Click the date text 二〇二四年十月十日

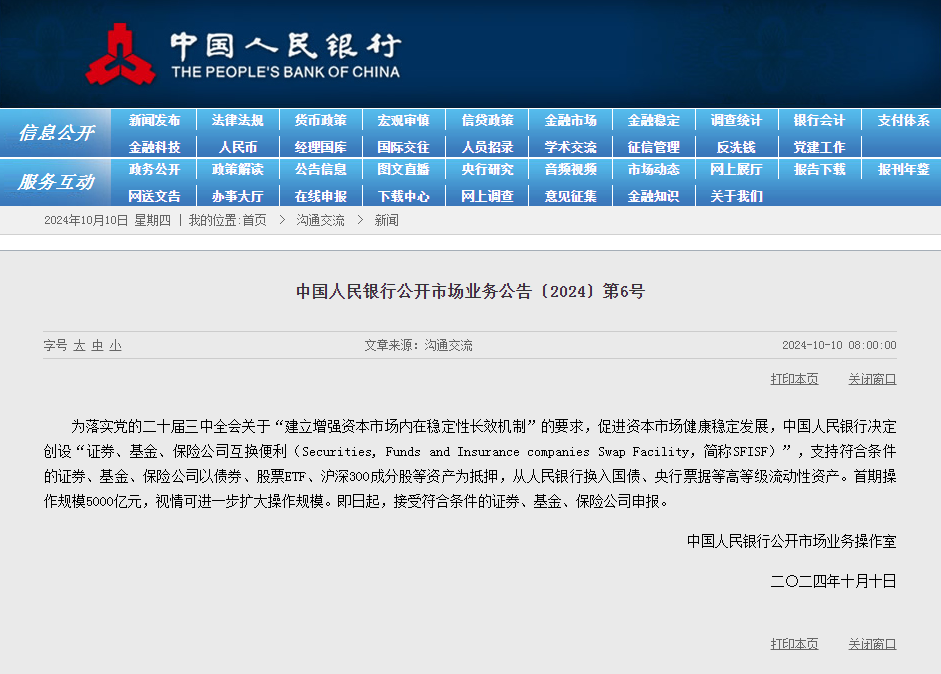pos(834,581)
